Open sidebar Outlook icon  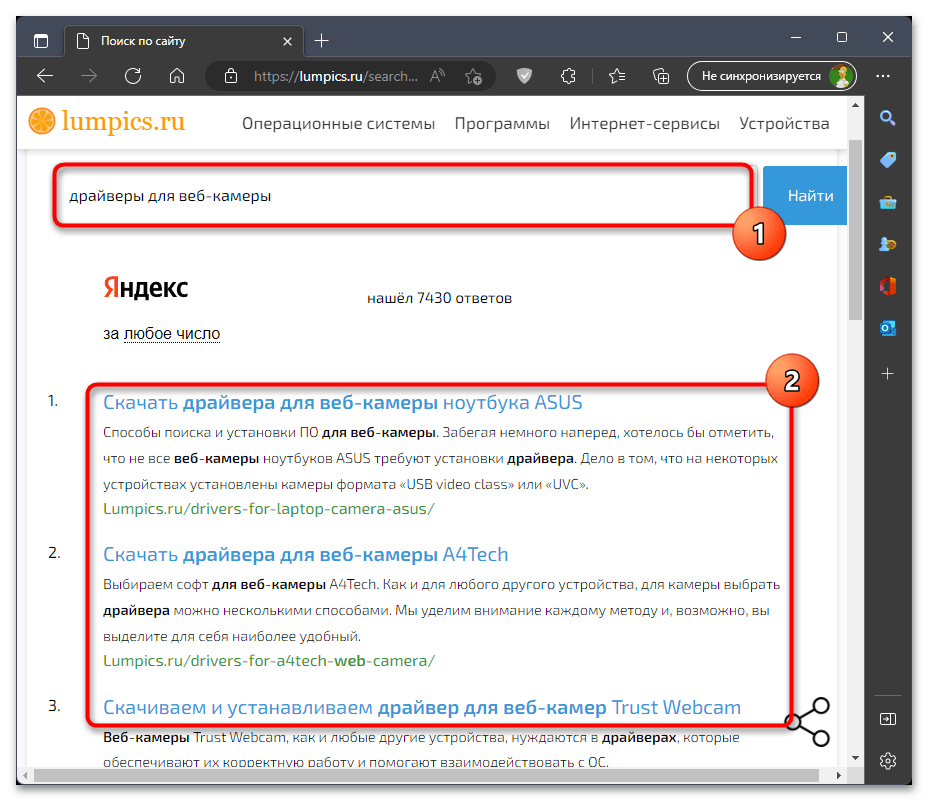[888, 328]
